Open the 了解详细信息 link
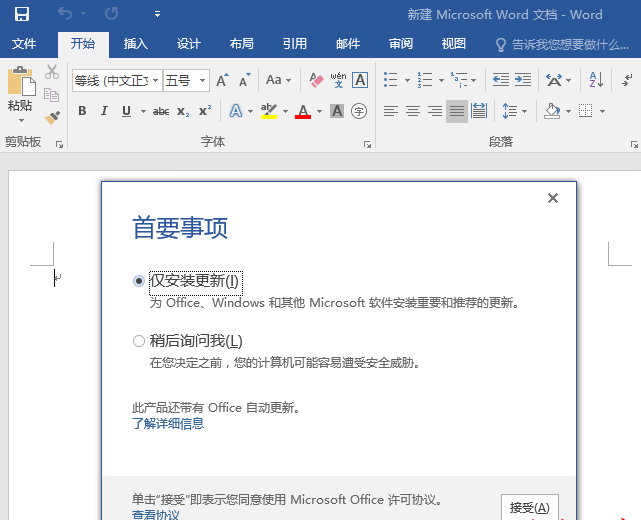Image resolution: width=641 pixels, height=520 pixels. [168, 424]
